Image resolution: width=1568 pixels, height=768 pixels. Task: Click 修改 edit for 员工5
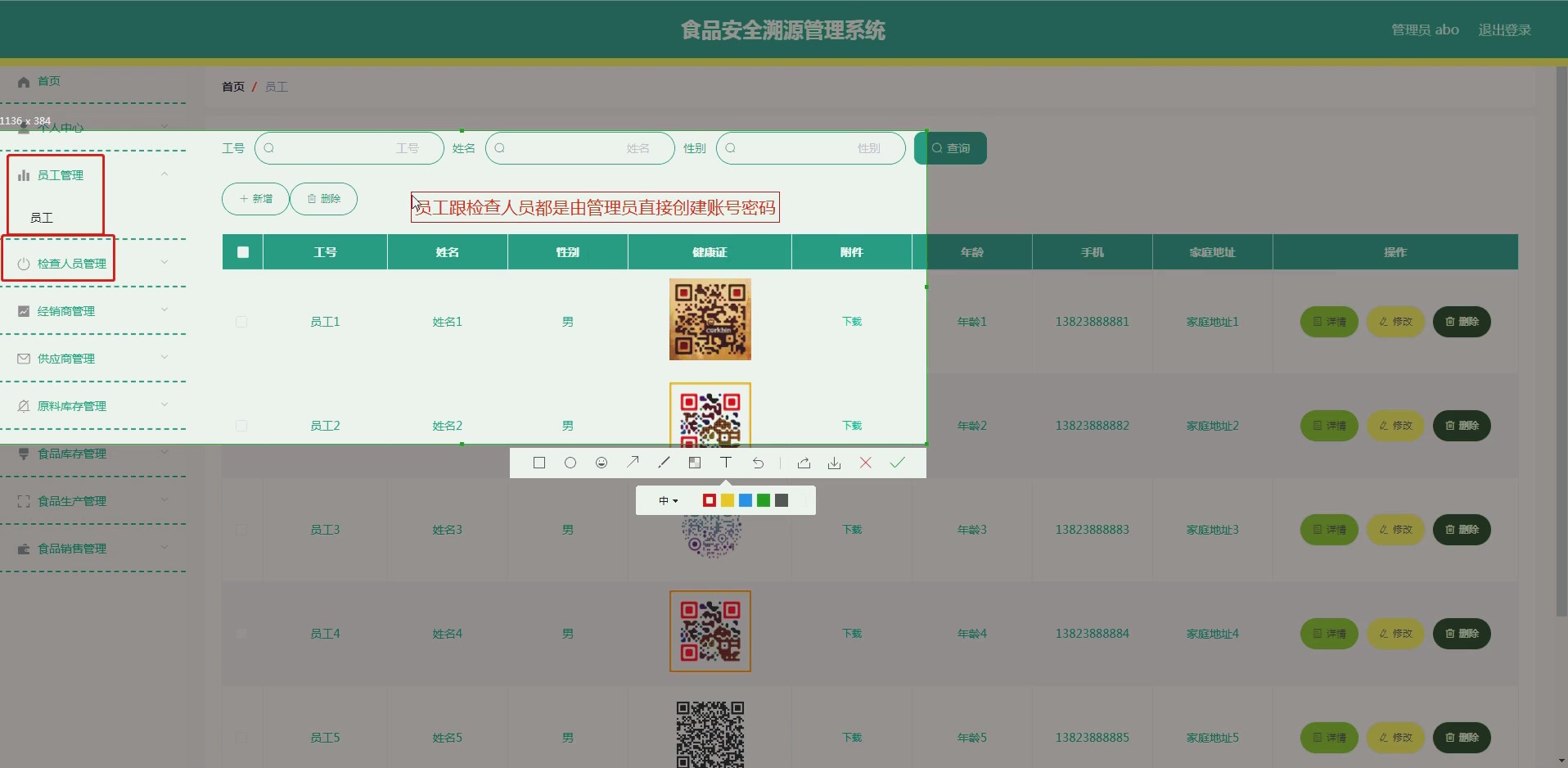(1395, 738)
